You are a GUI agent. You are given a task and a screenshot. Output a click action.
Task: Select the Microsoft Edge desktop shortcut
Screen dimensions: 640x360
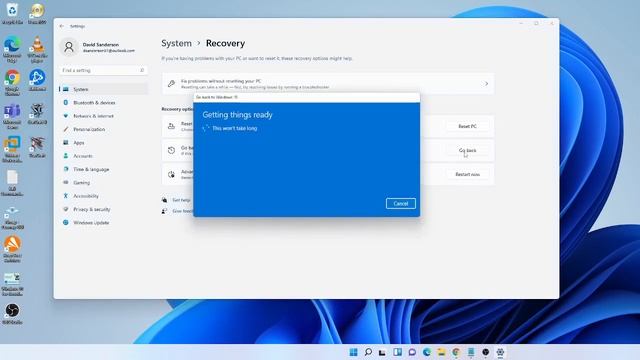point(12,48)
